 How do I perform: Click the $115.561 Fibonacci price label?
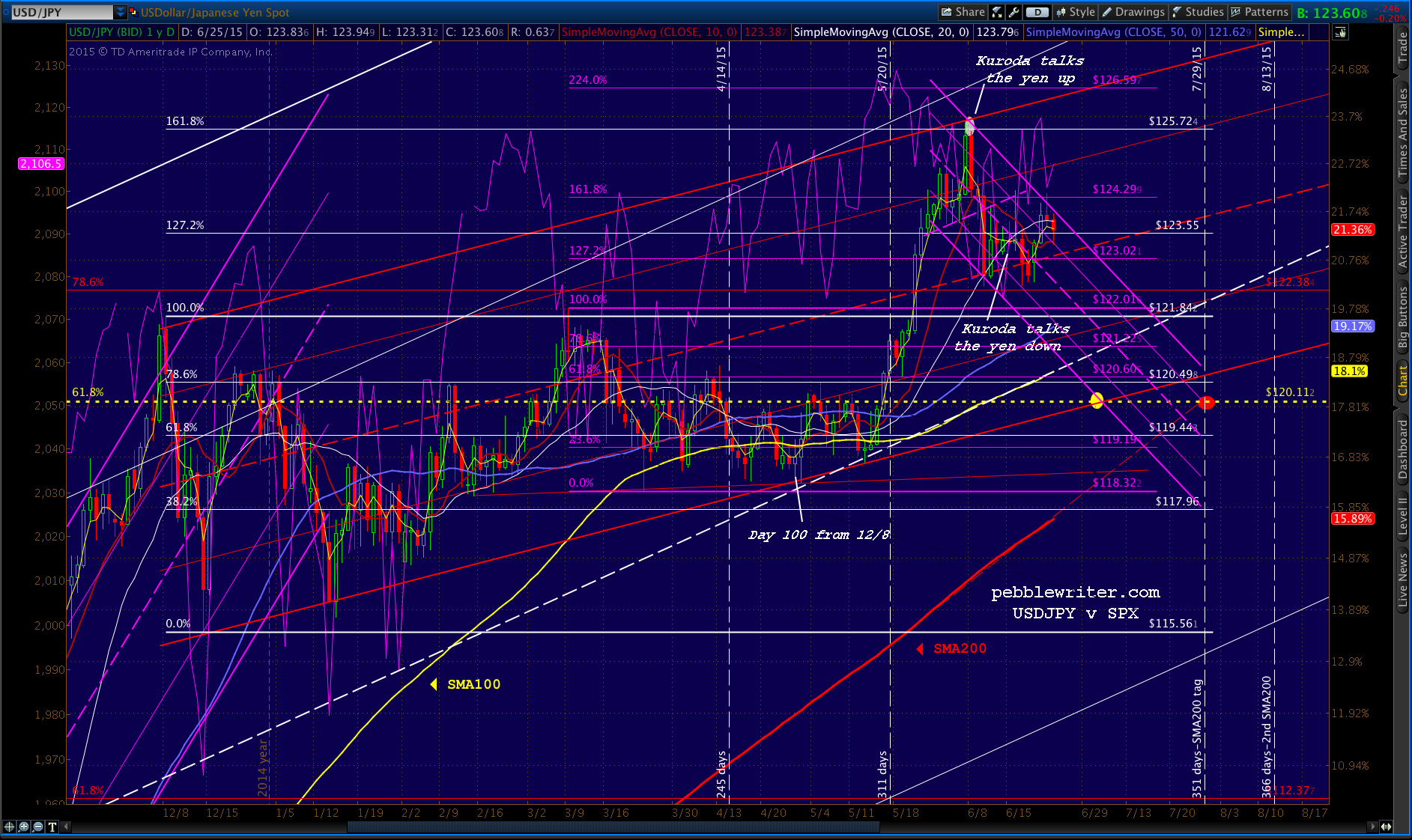click(1173, 624)
